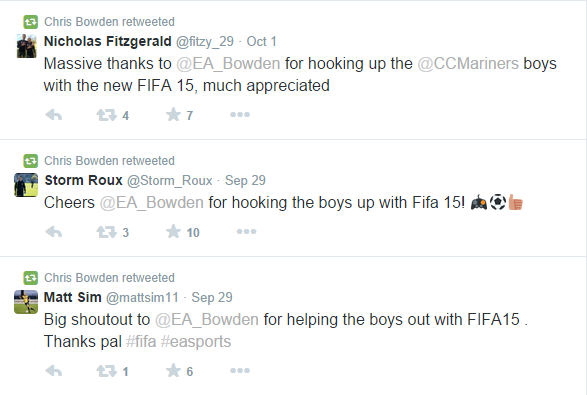Favorite Storm Roux's tweet with star
The image size is (587, 395).
[173, 232]
